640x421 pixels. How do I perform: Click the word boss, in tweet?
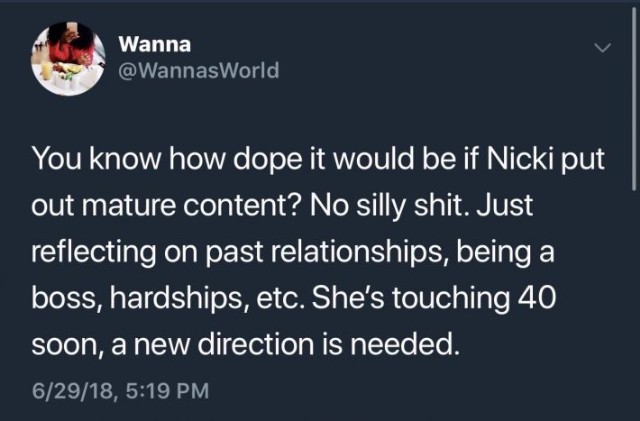tap(67, 298)
